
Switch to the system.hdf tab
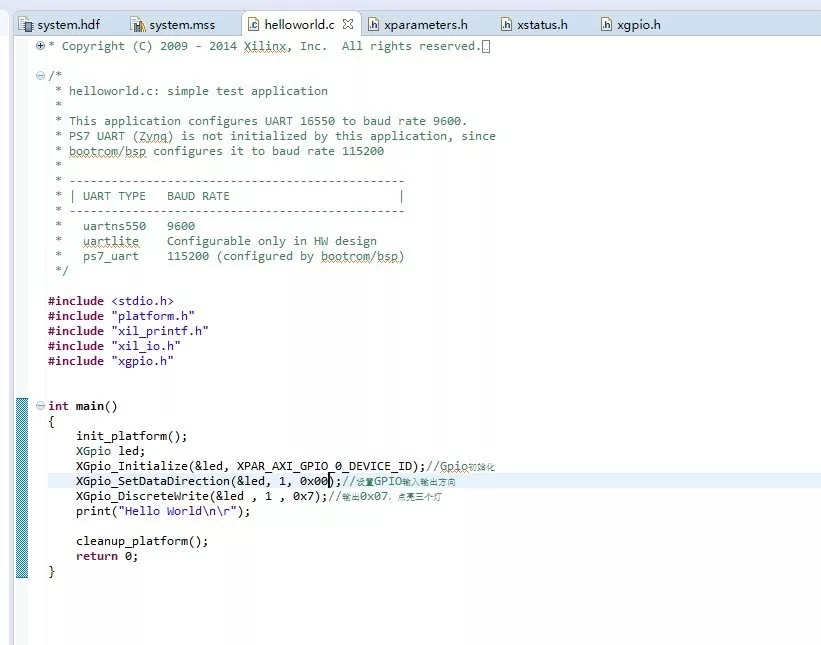[59, 25]
